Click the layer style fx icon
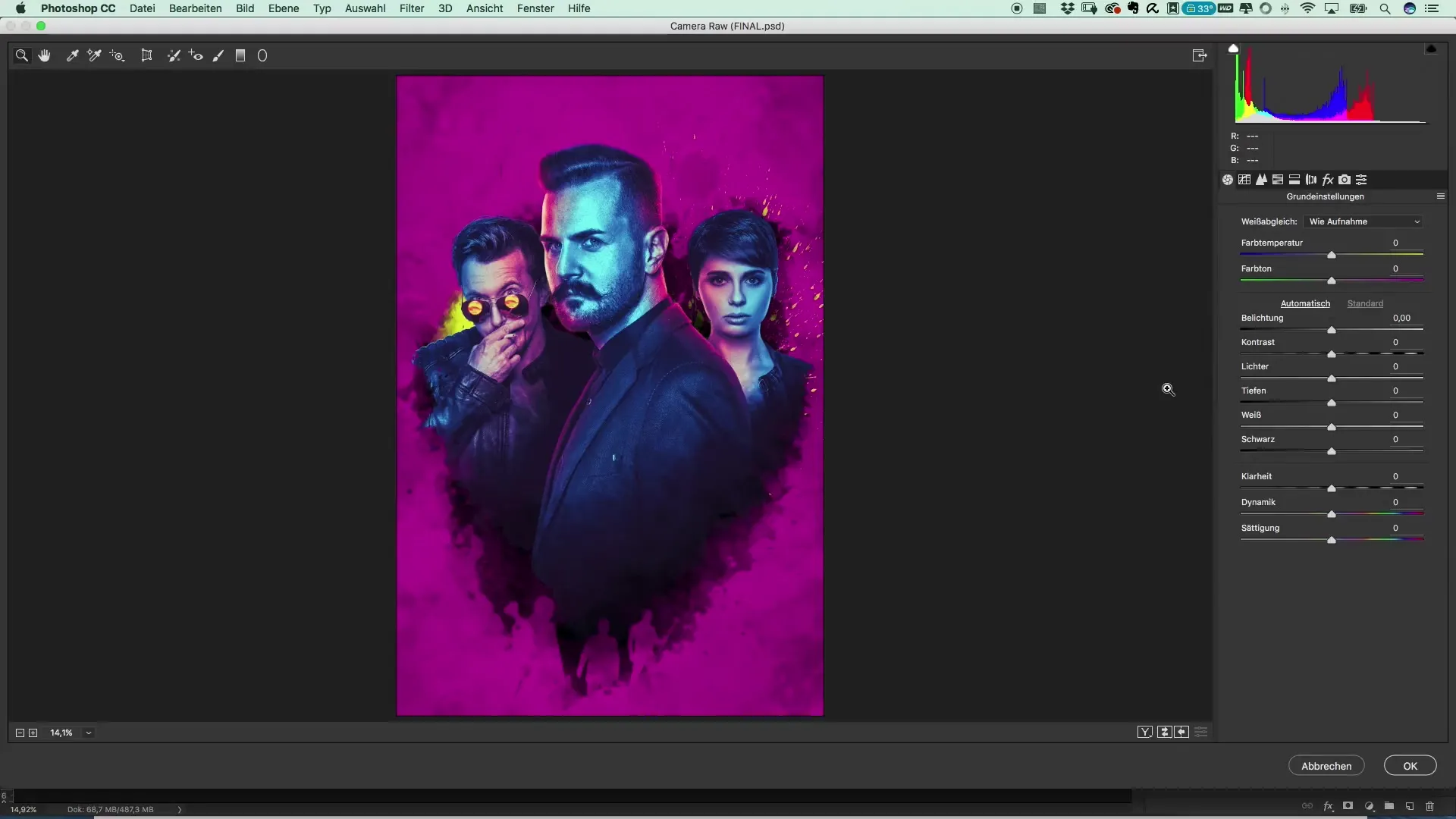Screen dimensions: 1456x819 [1329, 806]
